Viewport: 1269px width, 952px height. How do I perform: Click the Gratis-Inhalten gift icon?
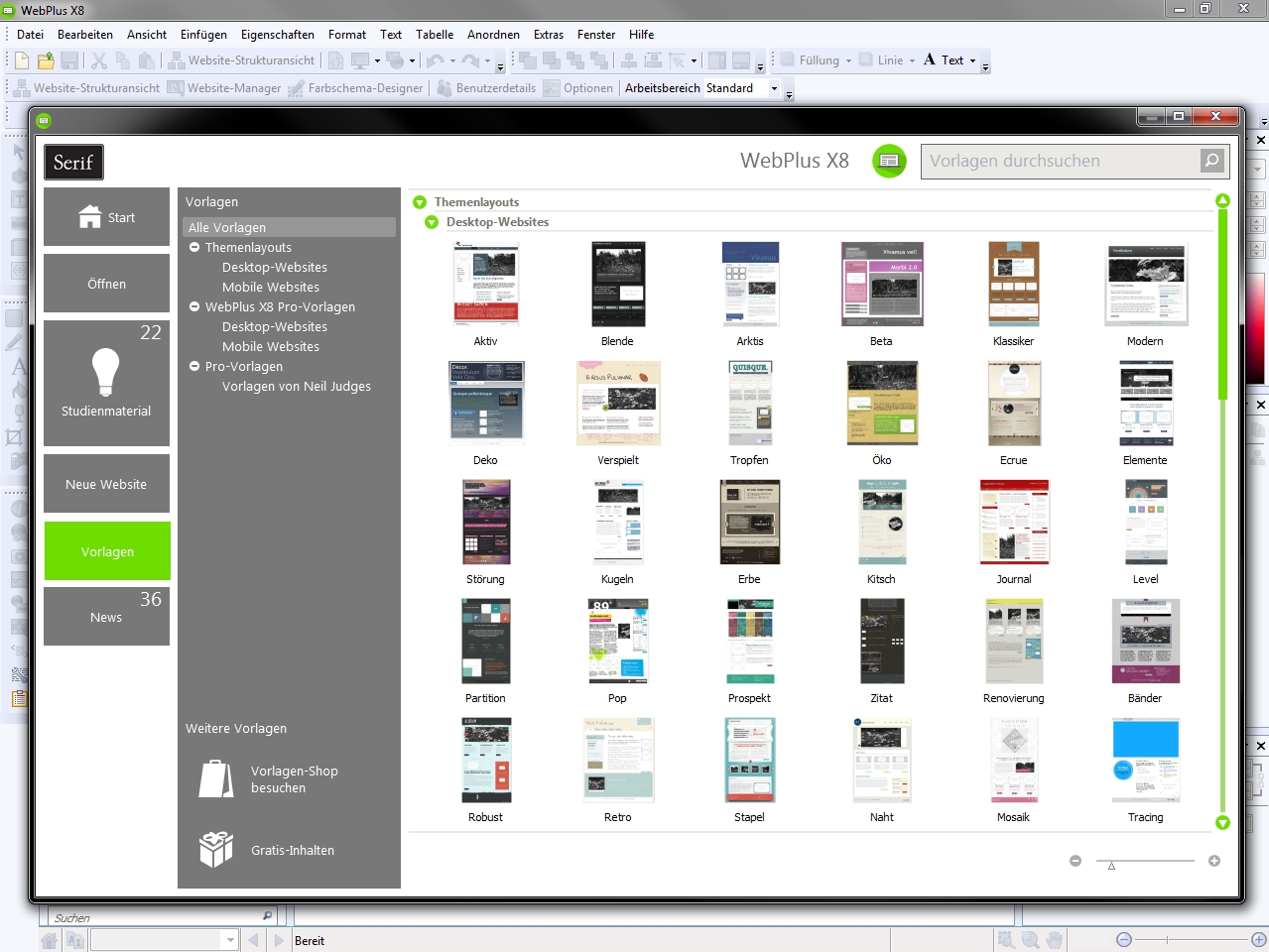pyautogui.click(x=214, y=849)
